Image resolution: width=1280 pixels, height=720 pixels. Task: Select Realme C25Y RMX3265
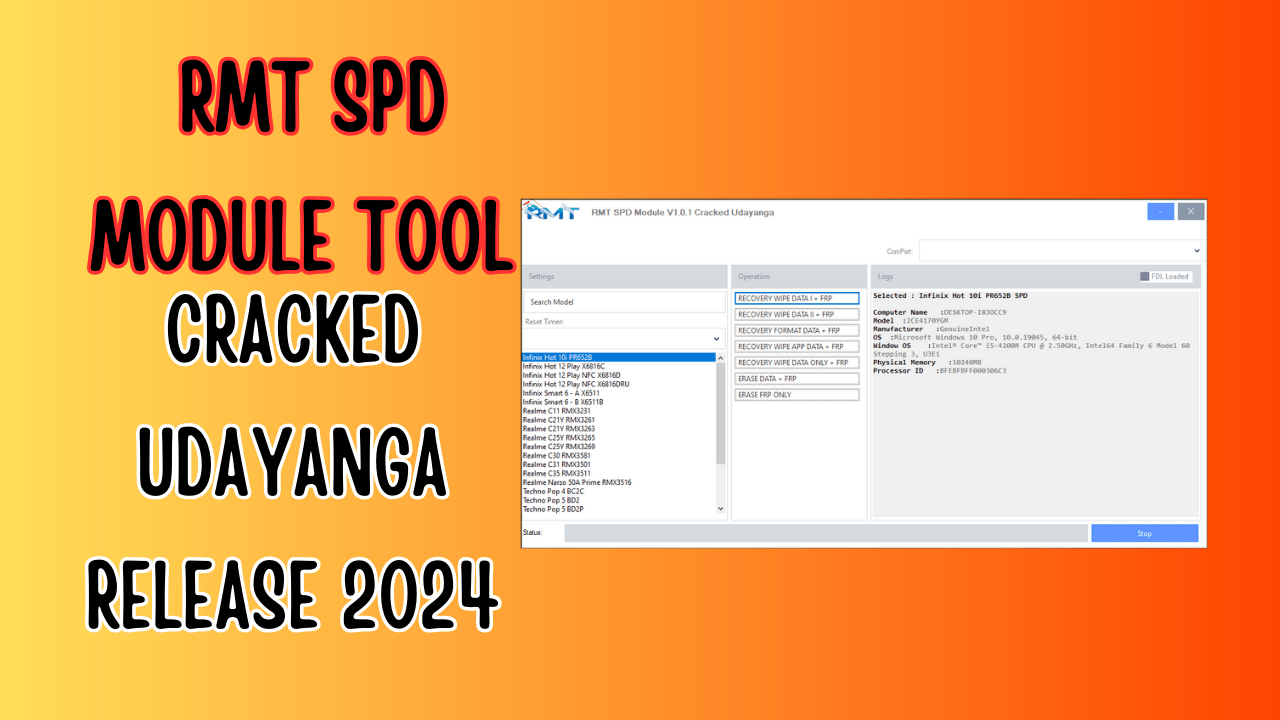(x=619, y=438)
